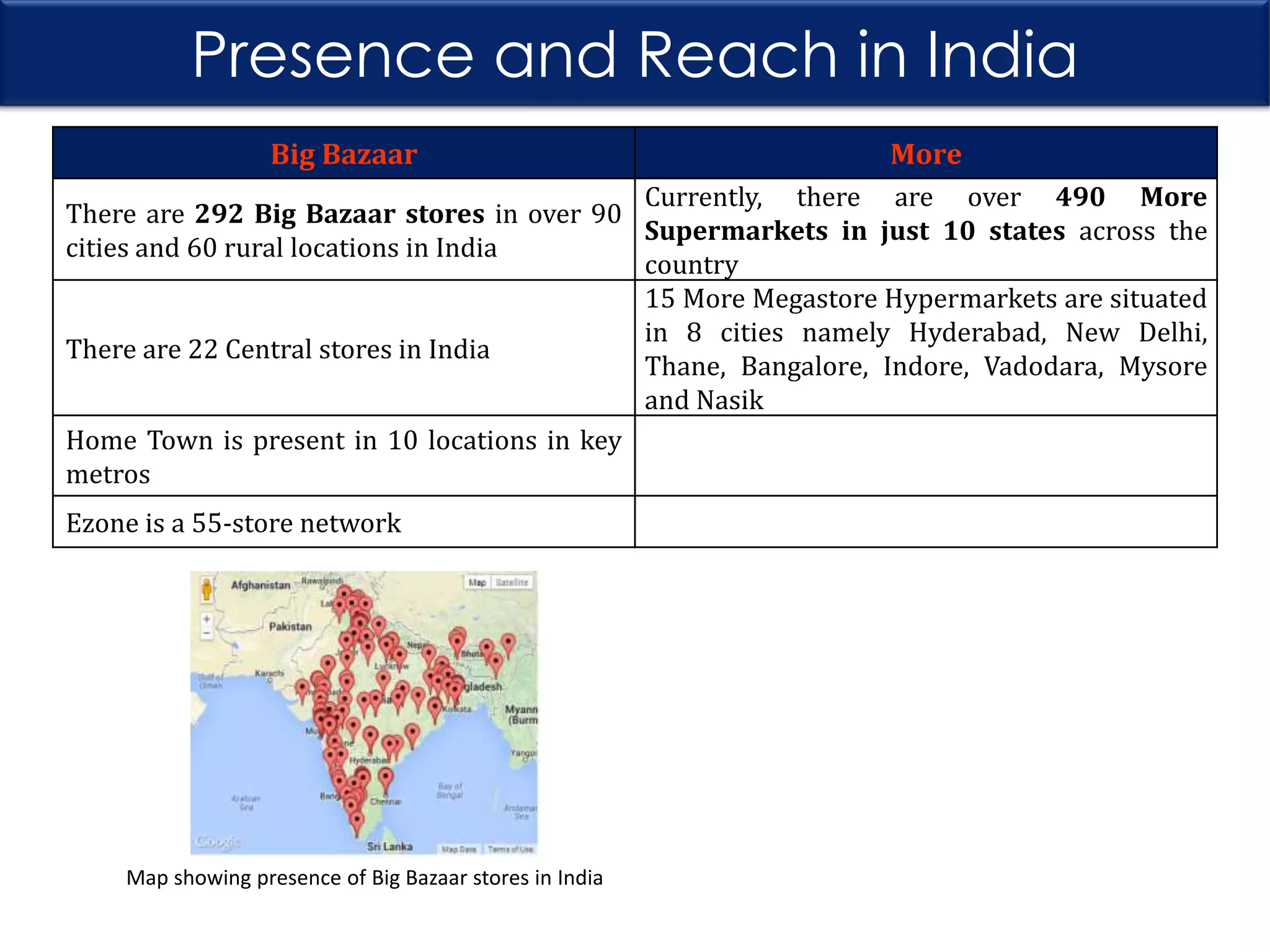The width and height of the screenshot is (1270, 952).
Task: Click the 'Ezone is a 55-store network' cell
Action: [x=344, y=522]
